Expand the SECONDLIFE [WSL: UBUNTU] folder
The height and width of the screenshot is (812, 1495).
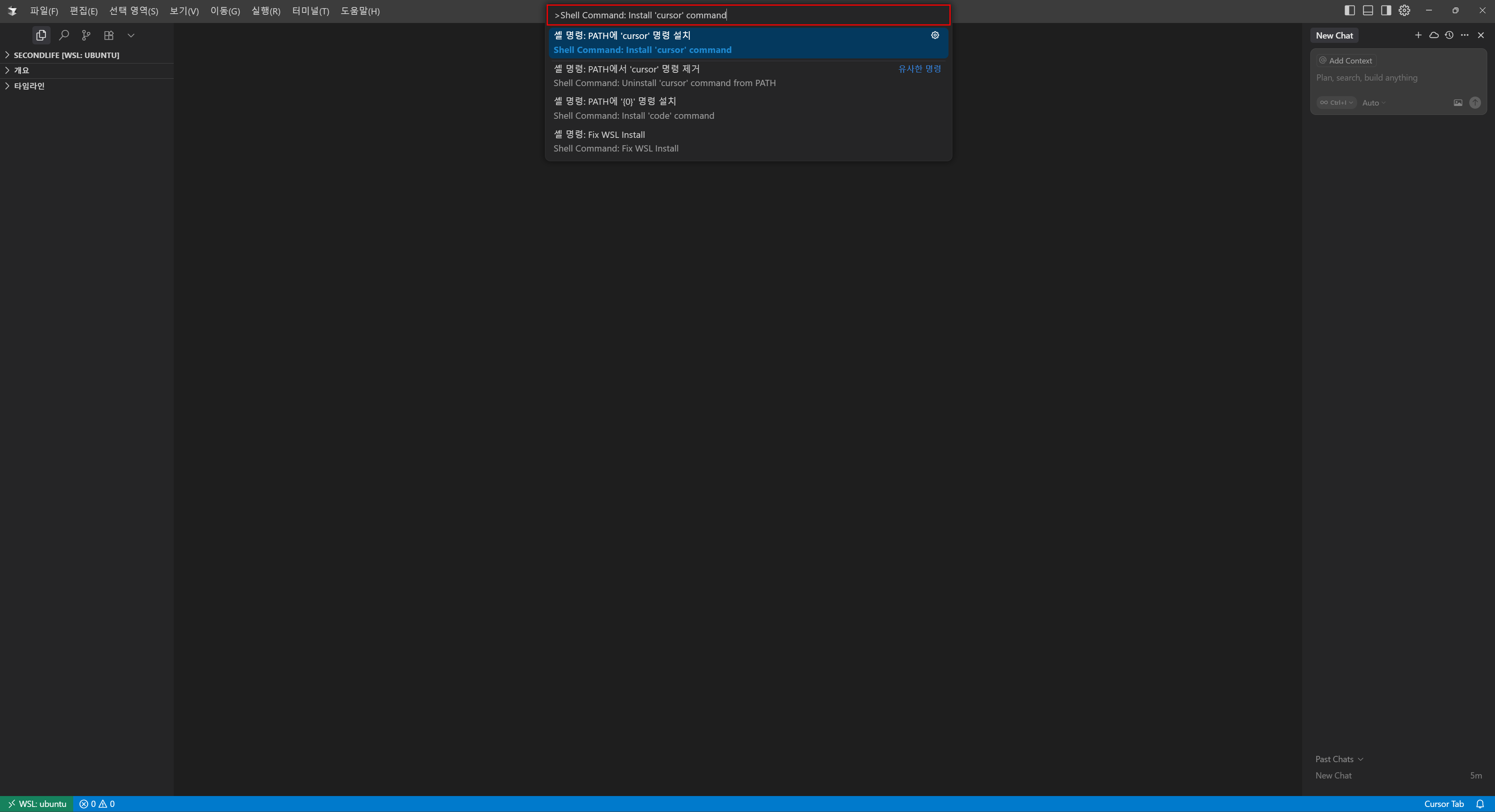click(65, 55)
